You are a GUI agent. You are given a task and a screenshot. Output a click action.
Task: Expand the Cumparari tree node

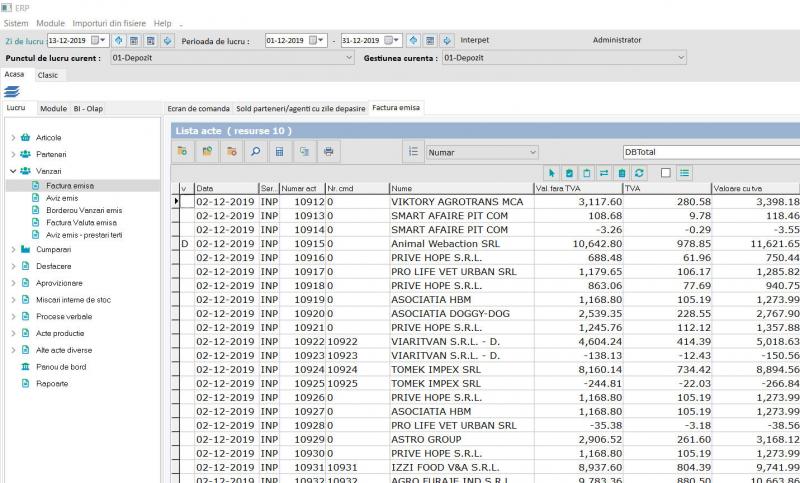point(12,249)
